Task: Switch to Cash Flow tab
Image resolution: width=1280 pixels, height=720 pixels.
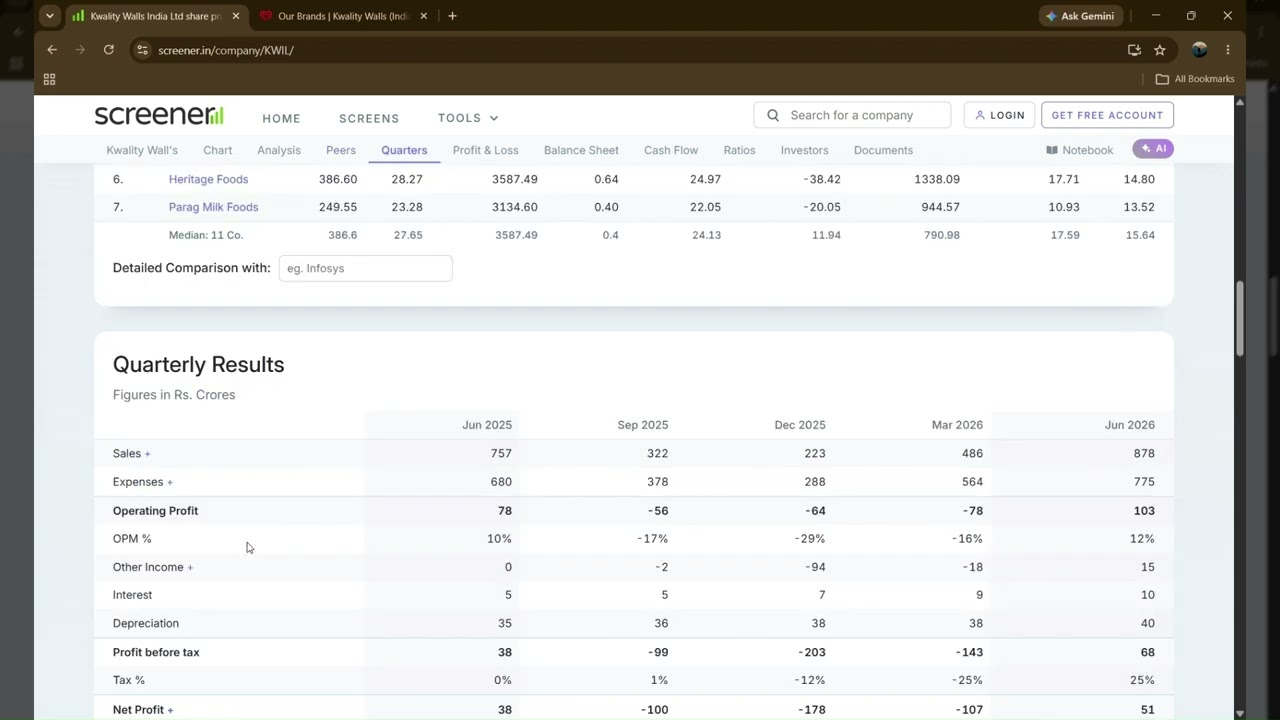Action: tap(671, 150)
